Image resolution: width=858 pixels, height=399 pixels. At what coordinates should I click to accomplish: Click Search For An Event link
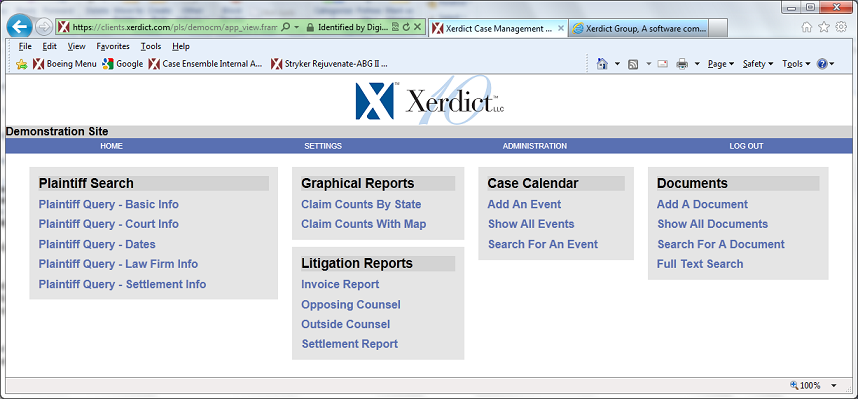click(x=543, y=244)
